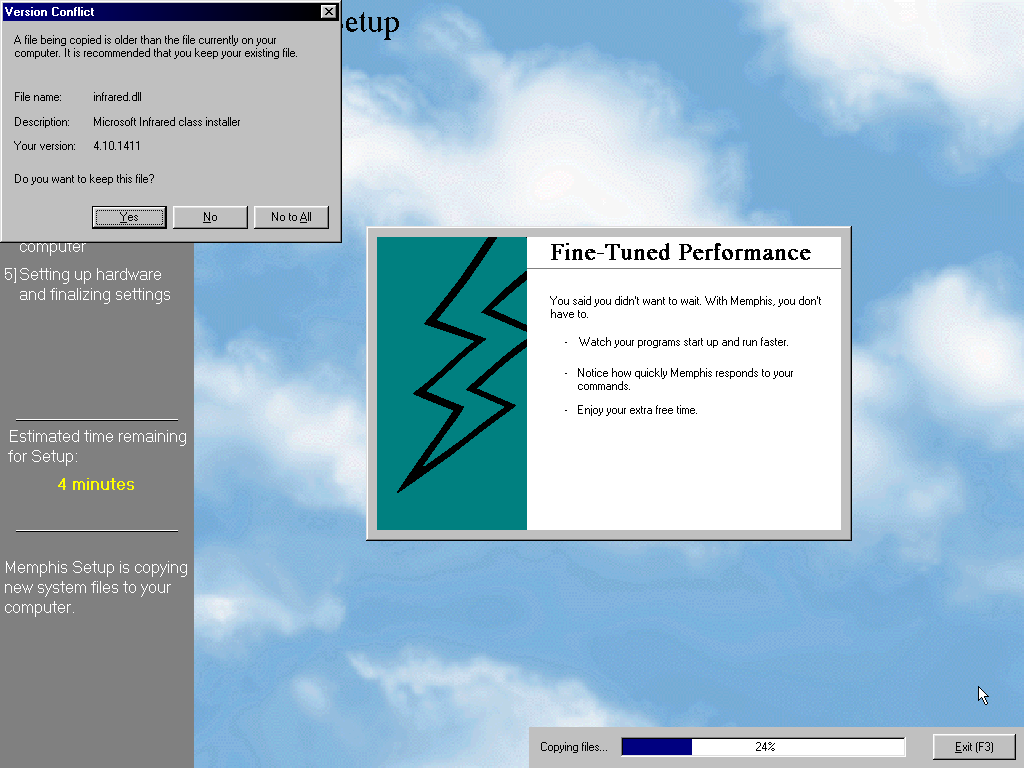Image resolution: width=1024 pixels, height=768 pixels.
Task: Click the version number 4.10.1411
Action: pyautogui.click(x=117, y=146)
